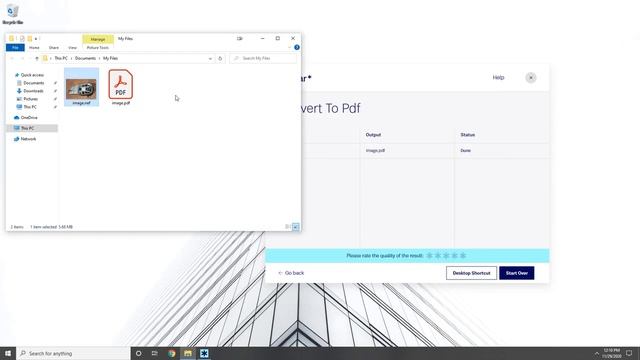Click the back navigation arrow in Explorer

click(x=12, y=58)
